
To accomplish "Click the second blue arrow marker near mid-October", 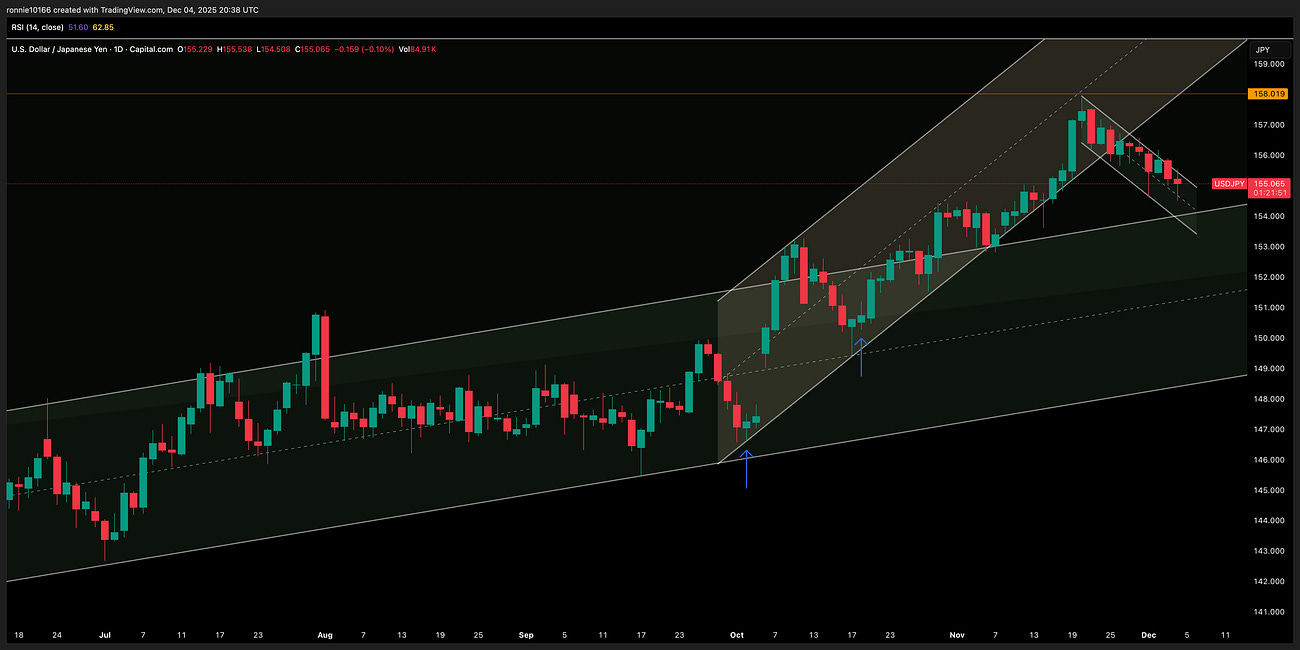I will pos(860,355).
